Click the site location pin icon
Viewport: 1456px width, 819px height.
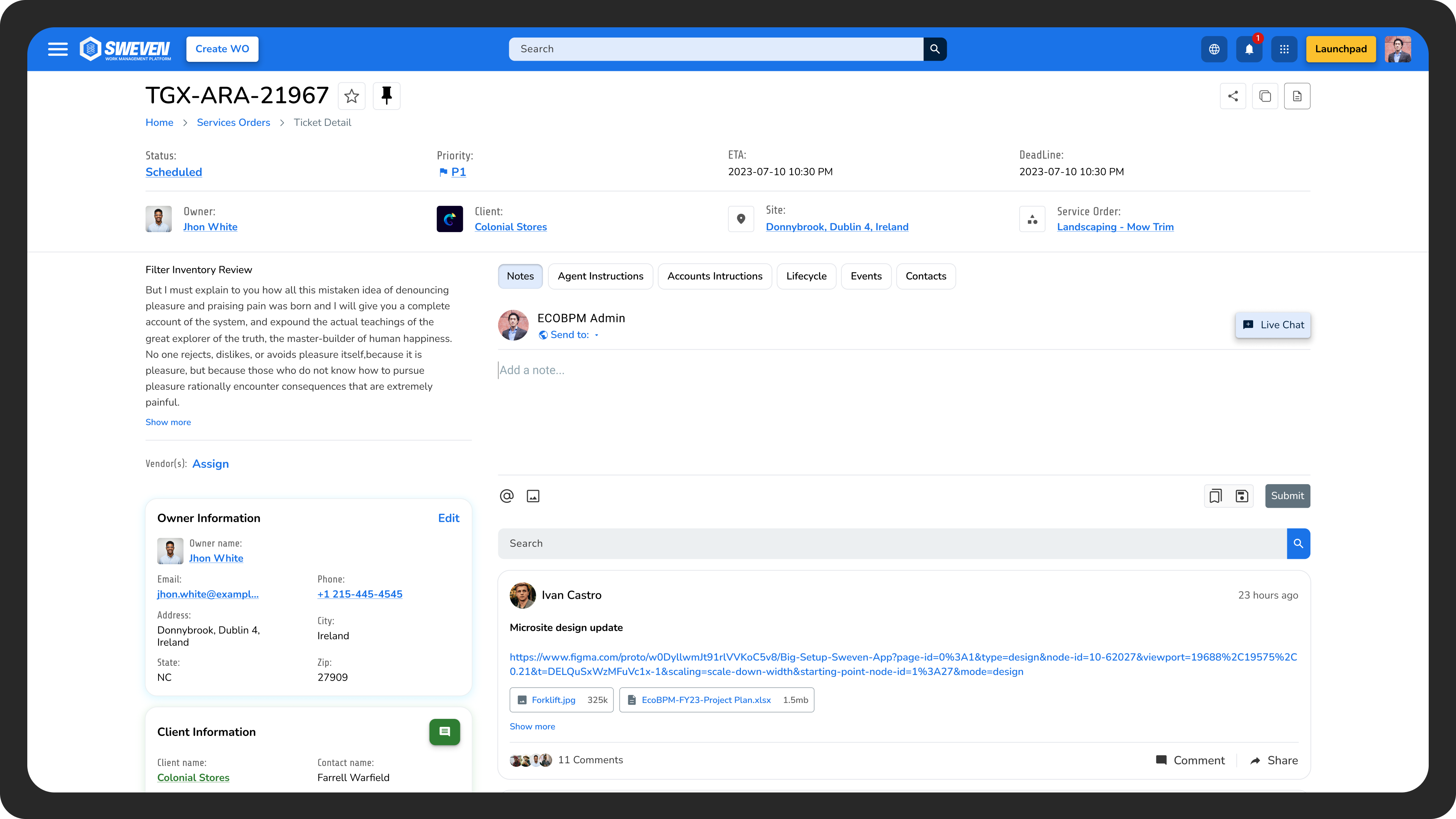pyautogui.click(x=741, y=219)
